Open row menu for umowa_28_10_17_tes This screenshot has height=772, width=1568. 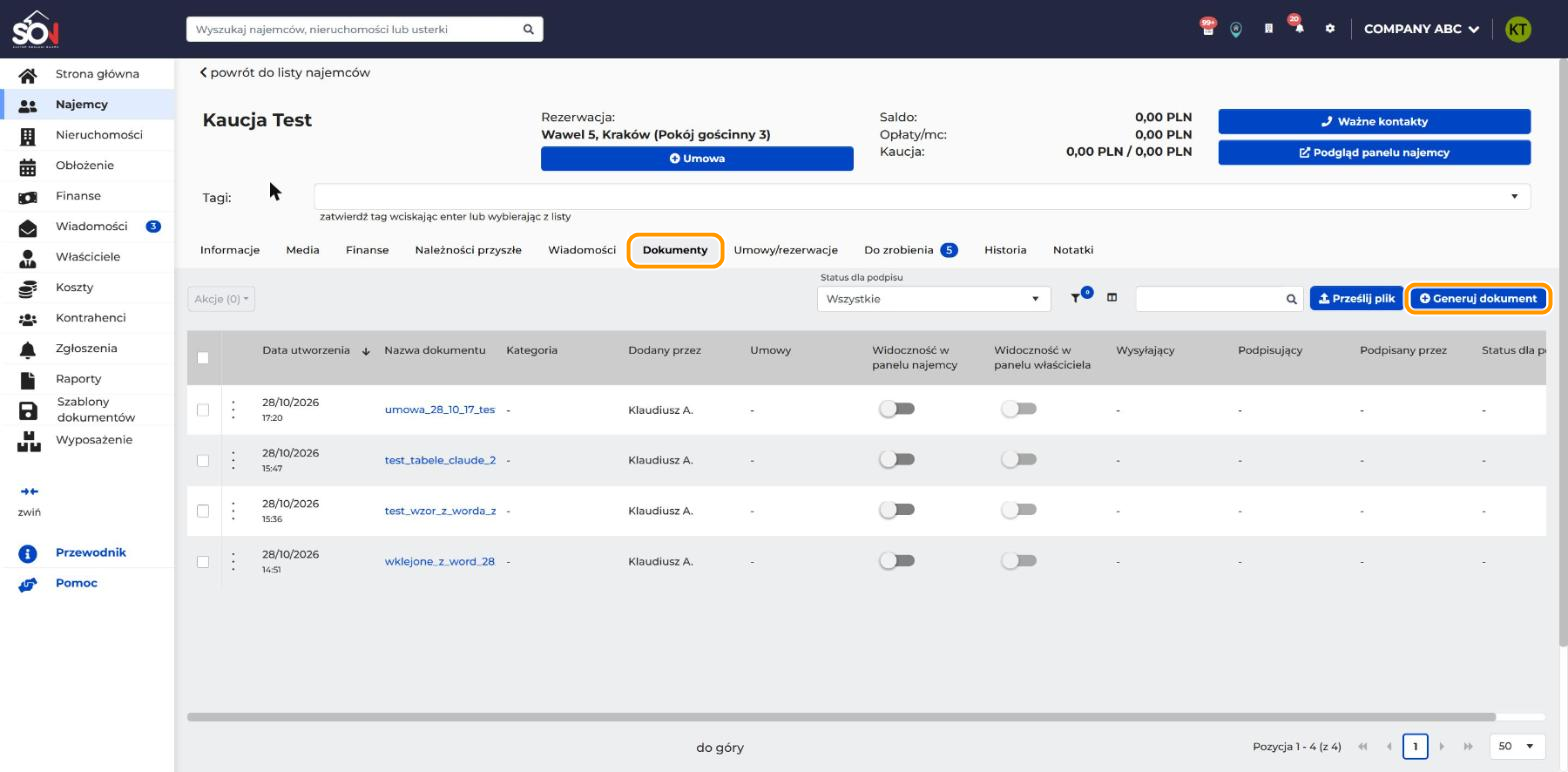click(233, 409)
